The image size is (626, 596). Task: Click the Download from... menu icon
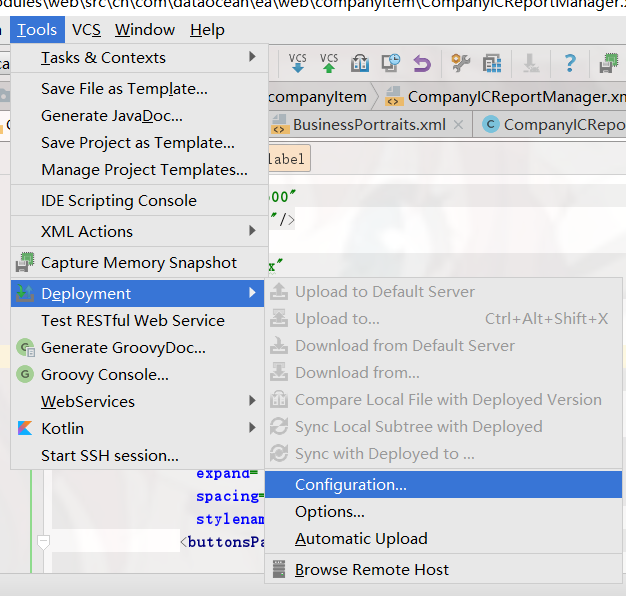279,372
